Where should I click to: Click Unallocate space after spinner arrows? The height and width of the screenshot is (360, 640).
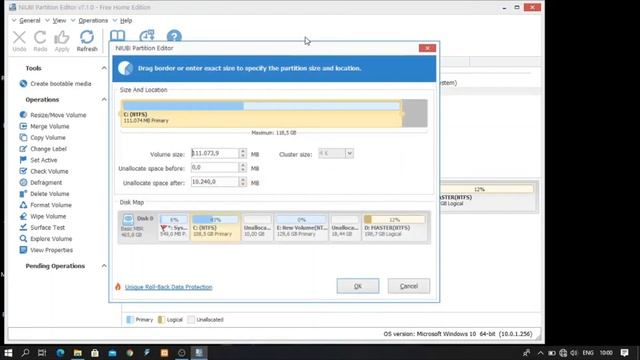pos(243,182)
